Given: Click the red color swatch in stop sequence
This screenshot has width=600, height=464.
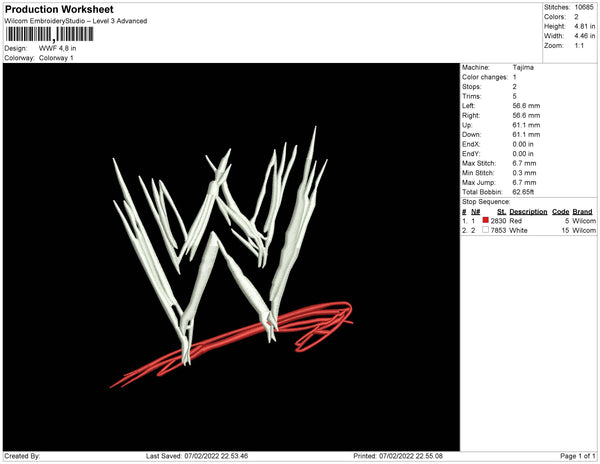Looking at the screenshot, I should [486, 220].
